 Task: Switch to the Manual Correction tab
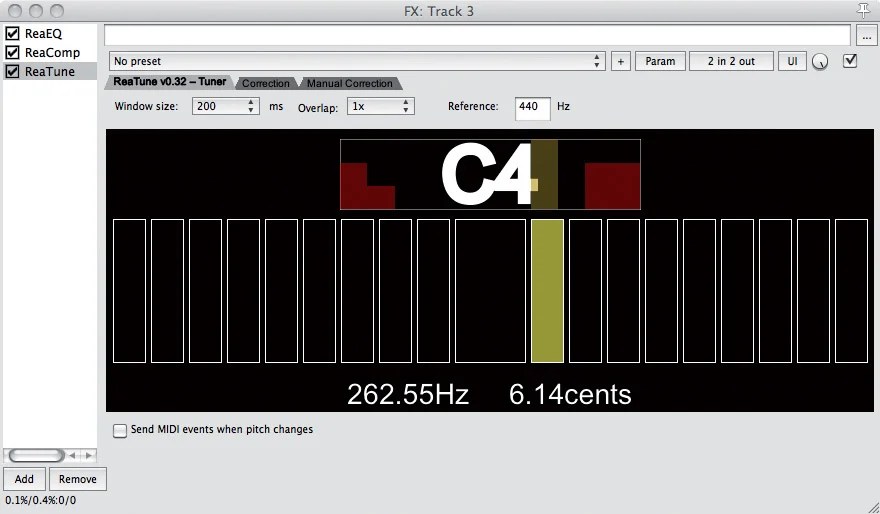[x=350, y=83]
